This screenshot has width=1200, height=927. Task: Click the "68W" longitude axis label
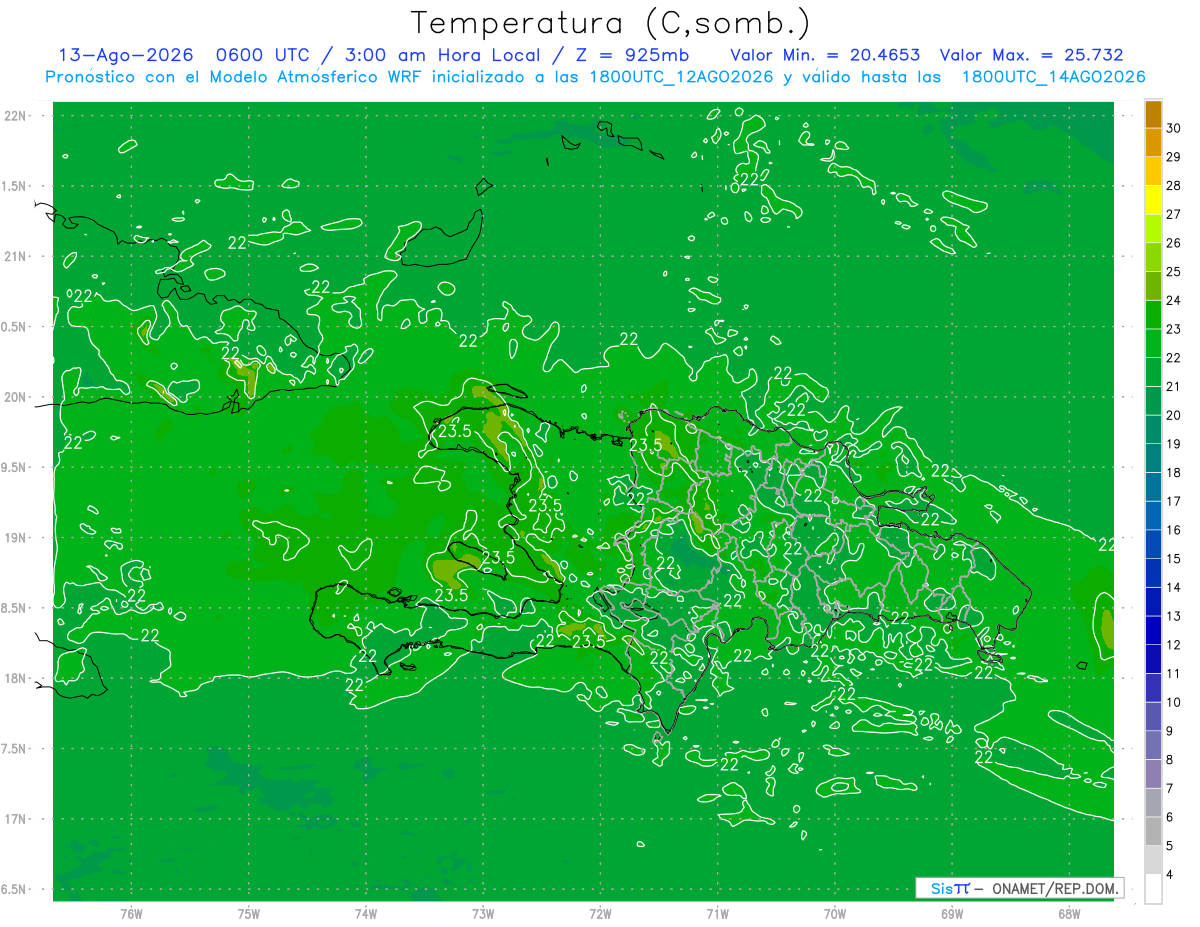(x=1069, y=914)
